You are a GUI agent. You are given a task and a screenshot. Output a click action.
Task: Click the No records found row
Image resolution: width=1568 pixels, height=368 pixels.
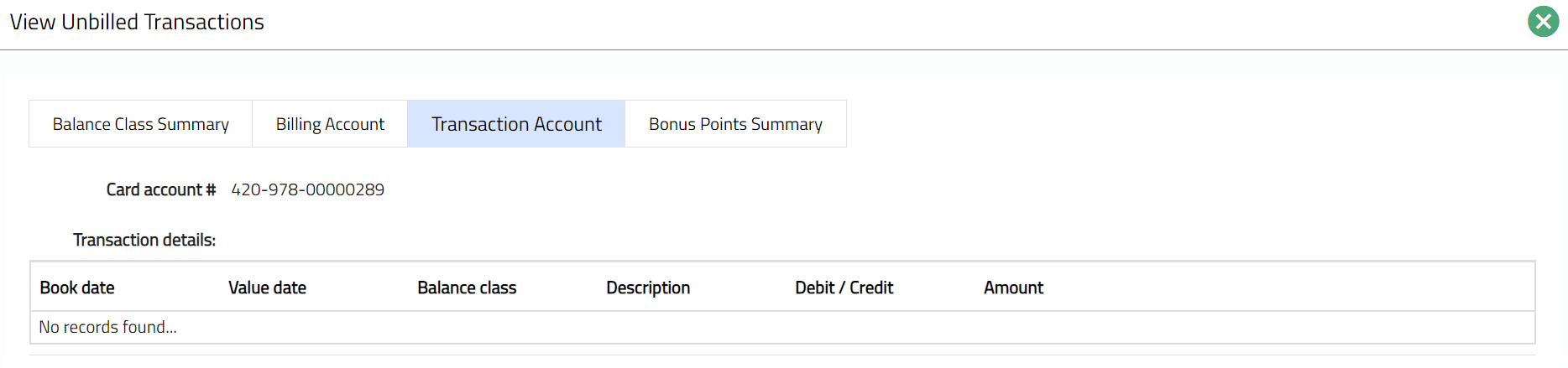pyautogui.click(x=108, y=327)
